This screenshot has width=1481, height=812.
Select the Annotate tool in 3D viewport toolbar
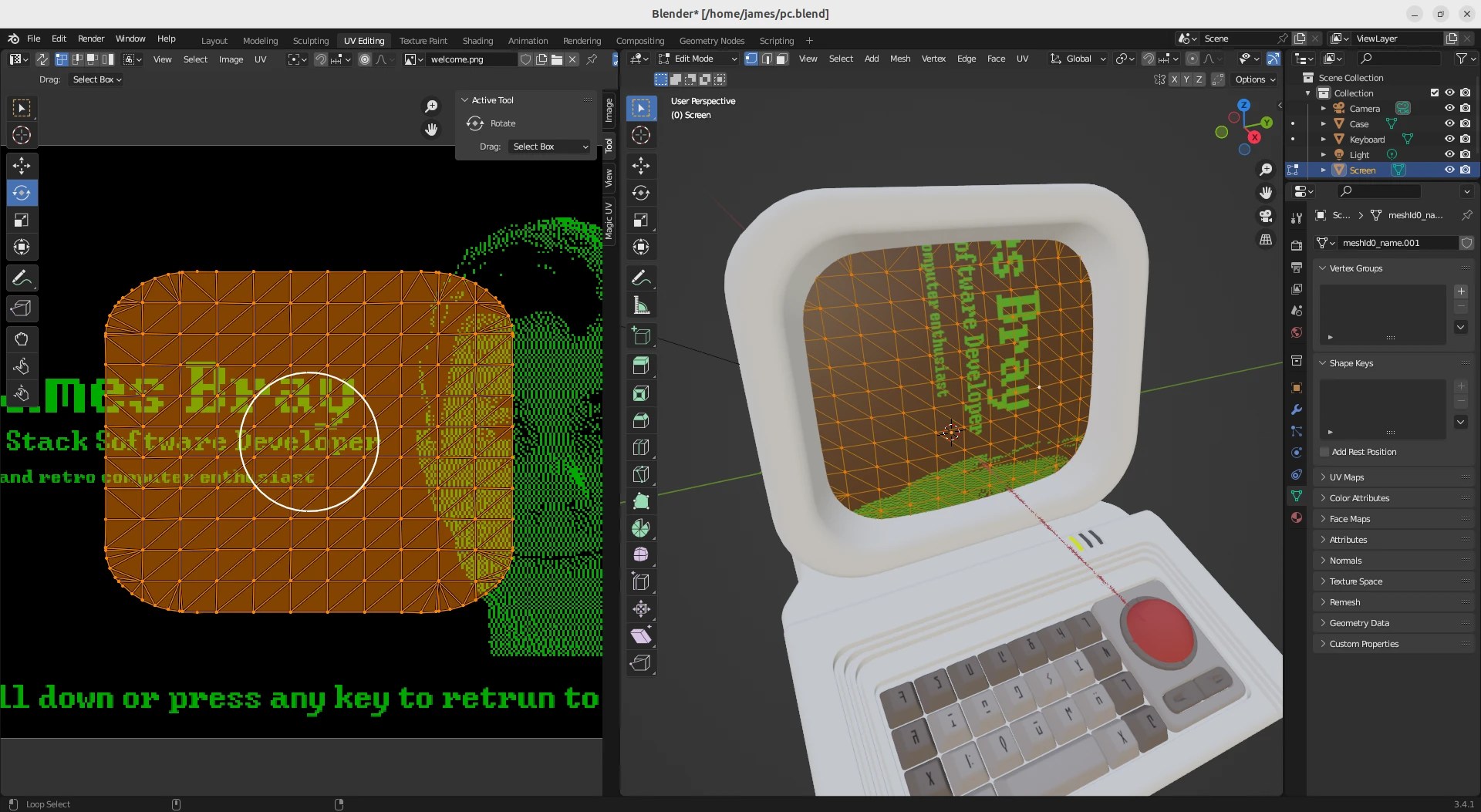[641, 278]
